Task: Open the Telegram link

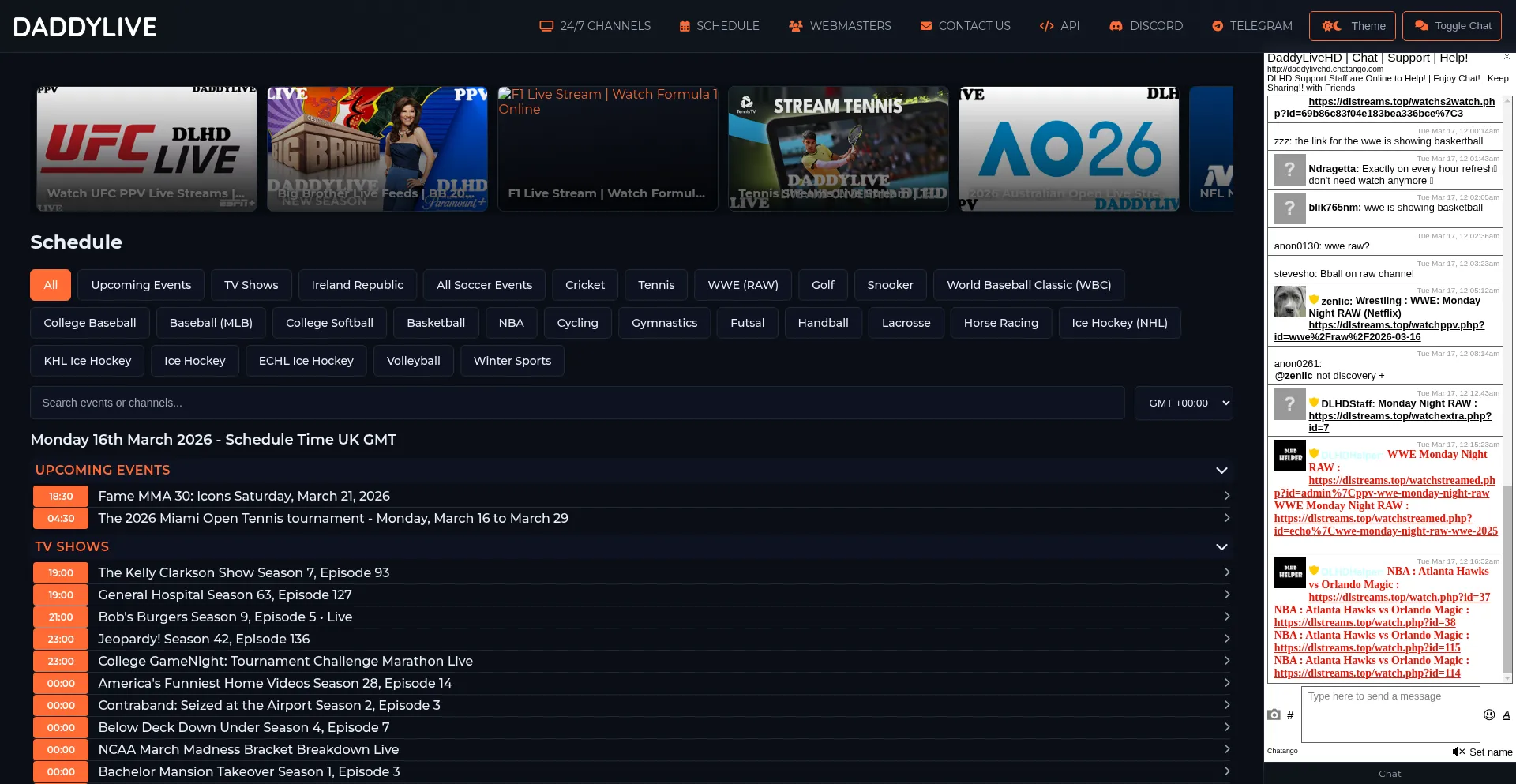Action: (x=1252, y=26)
